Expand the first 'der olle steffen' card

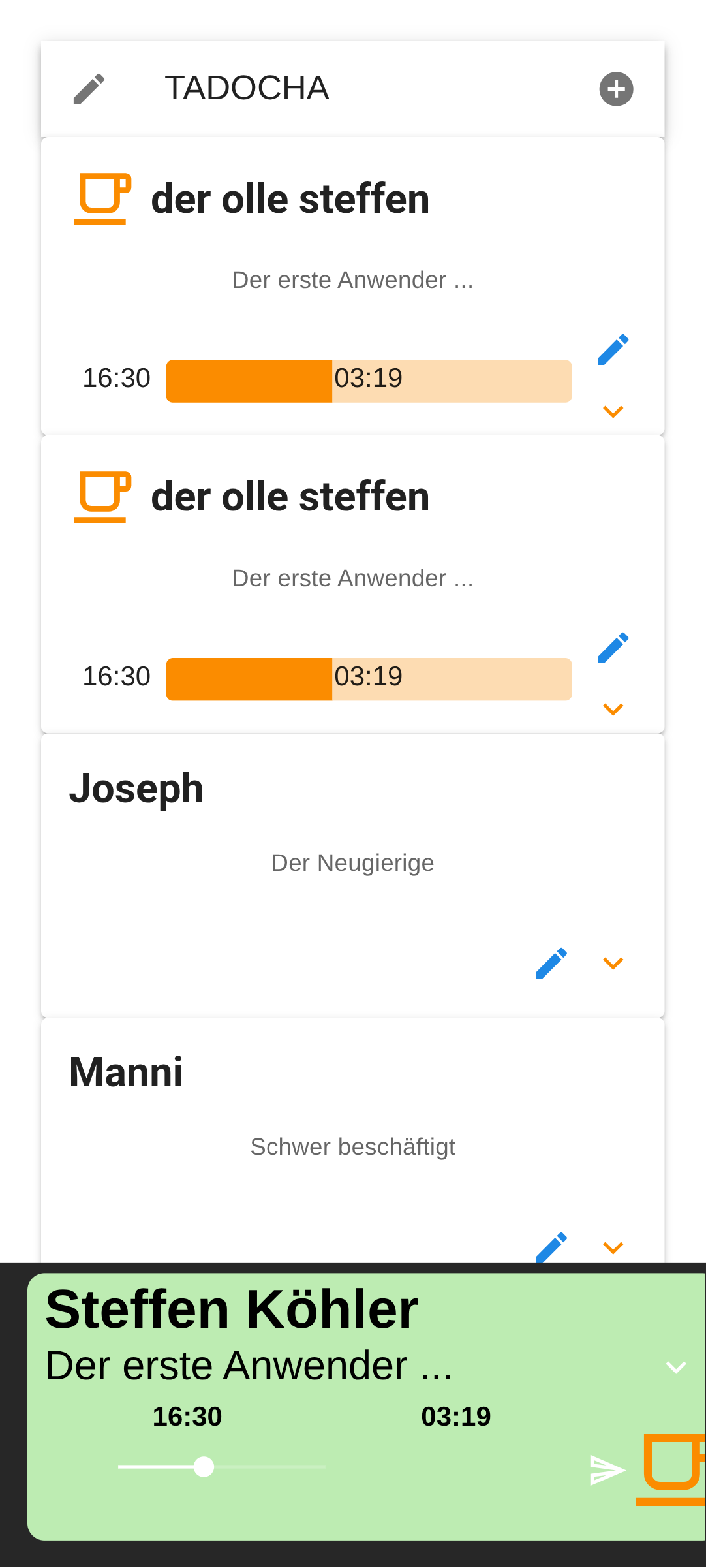[x=613, y=411]
